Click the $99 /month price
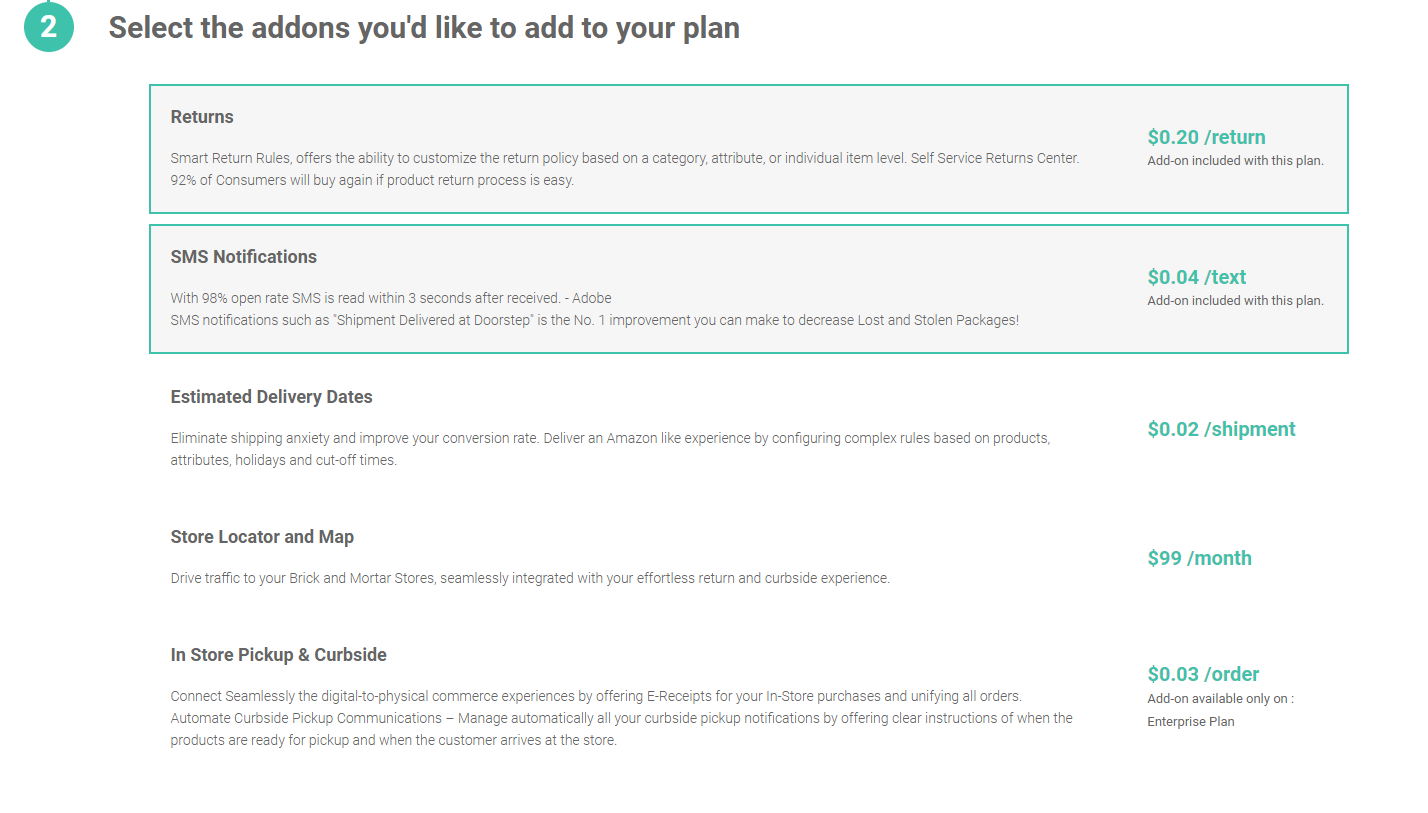Viewport: 1428px width, 813px height. (1199, 558)
